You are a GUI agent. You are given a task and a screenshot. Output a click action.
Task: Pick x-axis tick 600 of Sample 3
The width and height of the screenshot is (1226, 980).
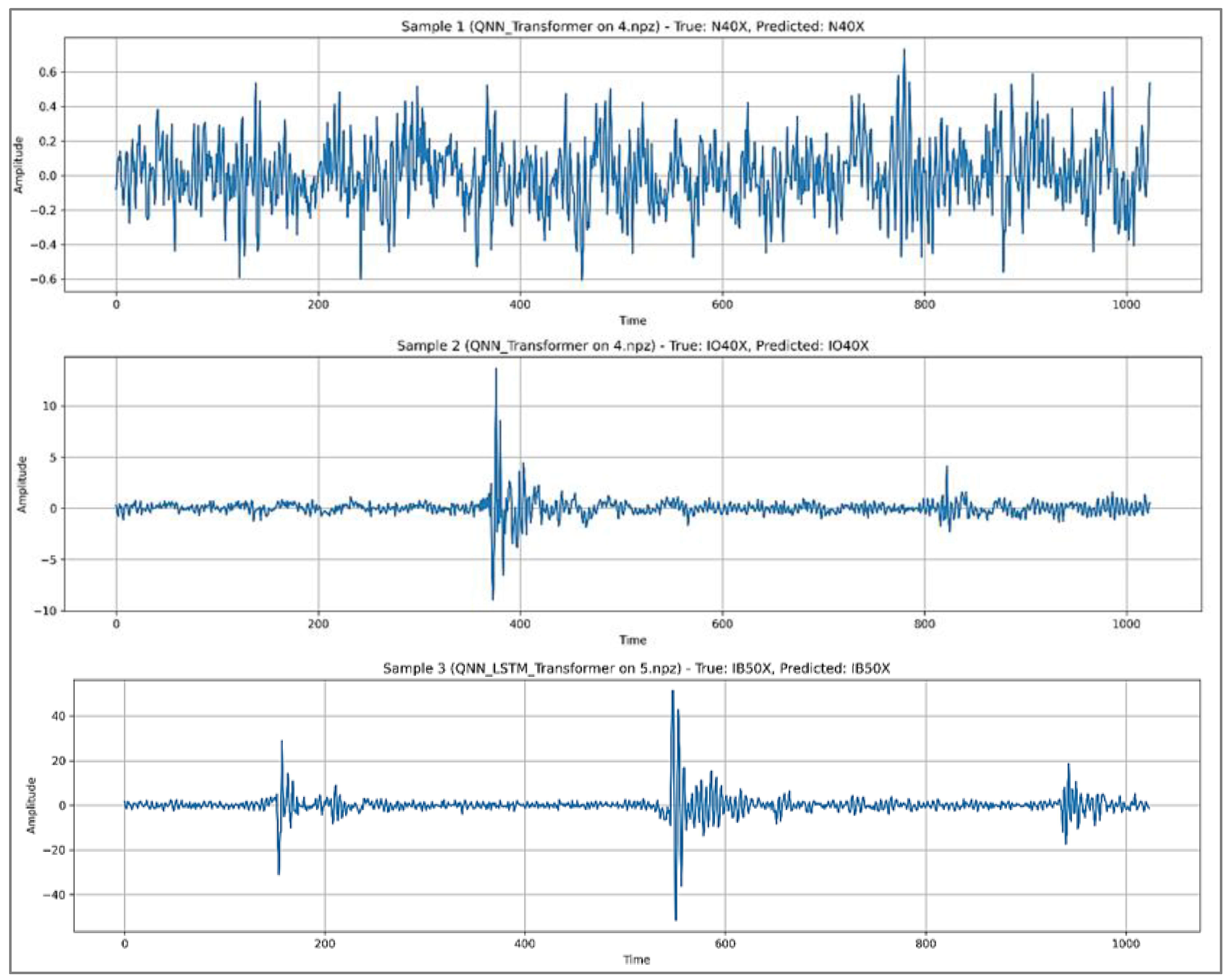[x=725, y=944]
